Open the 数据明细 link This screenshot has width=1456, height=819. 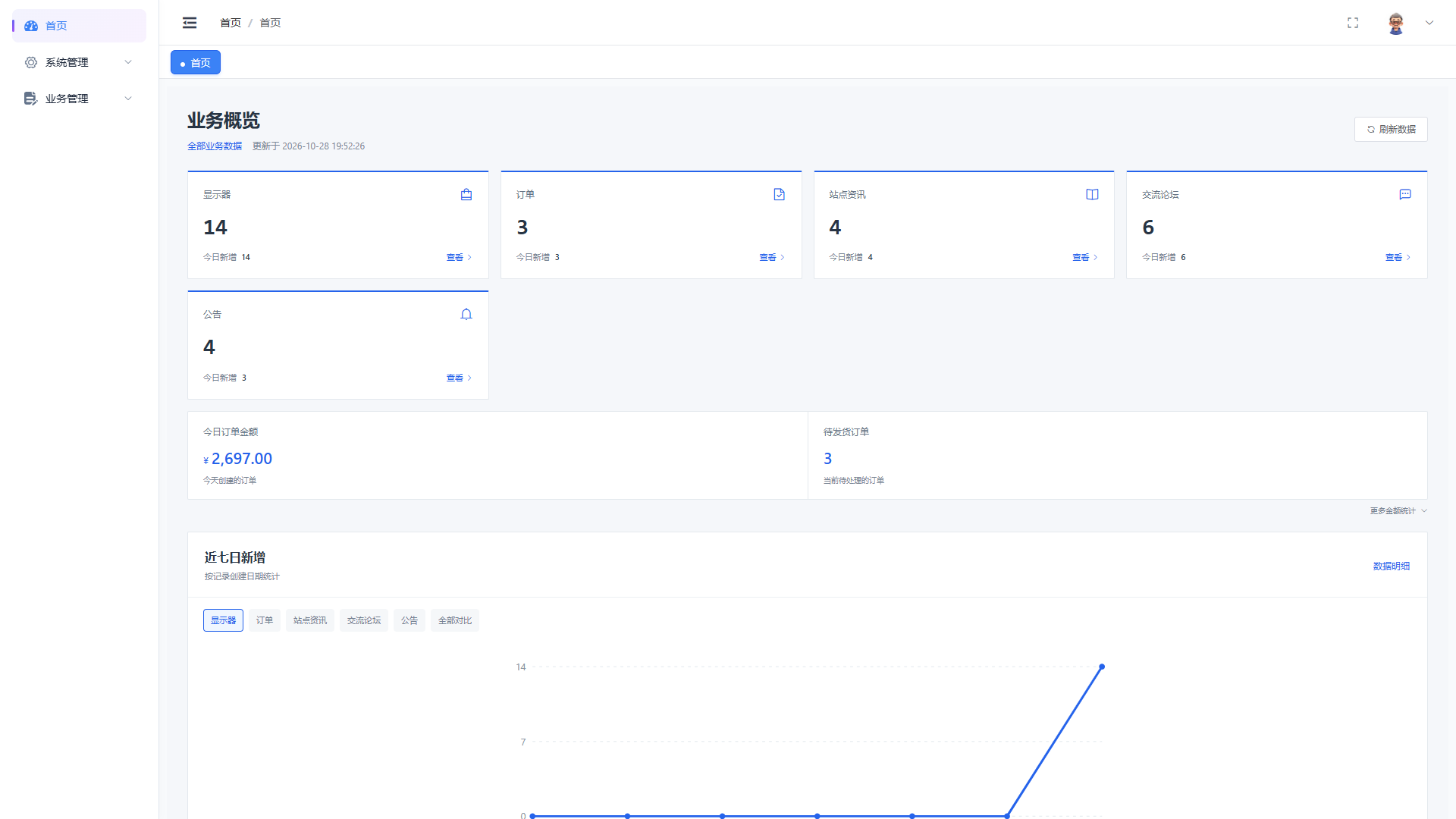coord(1392,566)
